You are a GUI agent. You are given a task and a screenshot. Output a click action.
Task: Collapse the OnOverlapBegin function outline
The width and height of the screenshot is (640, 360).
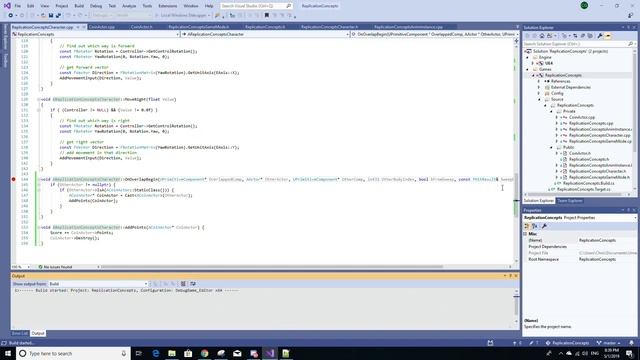point(39,179)
